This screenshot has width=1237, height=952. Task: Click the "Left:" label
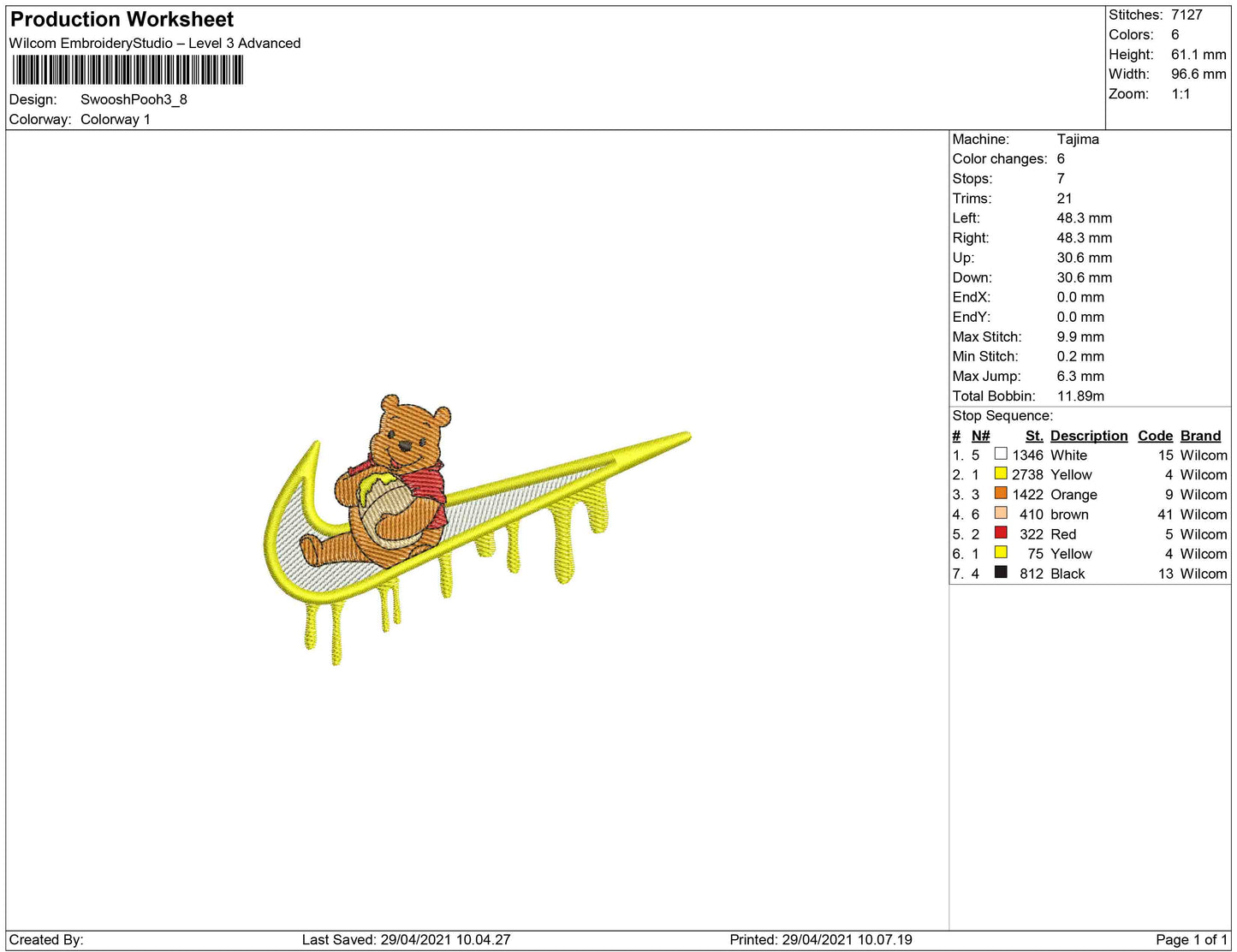(x=966, y=217)
